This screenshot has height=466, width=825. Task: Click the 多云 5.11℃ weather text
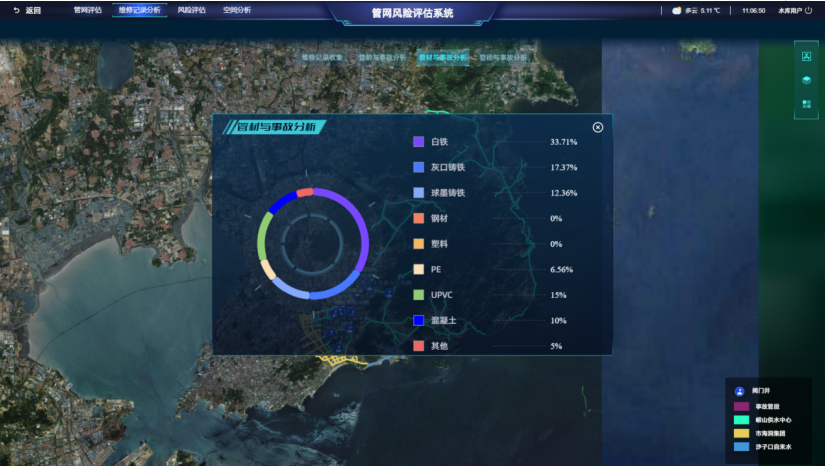(x=702, y=11)
